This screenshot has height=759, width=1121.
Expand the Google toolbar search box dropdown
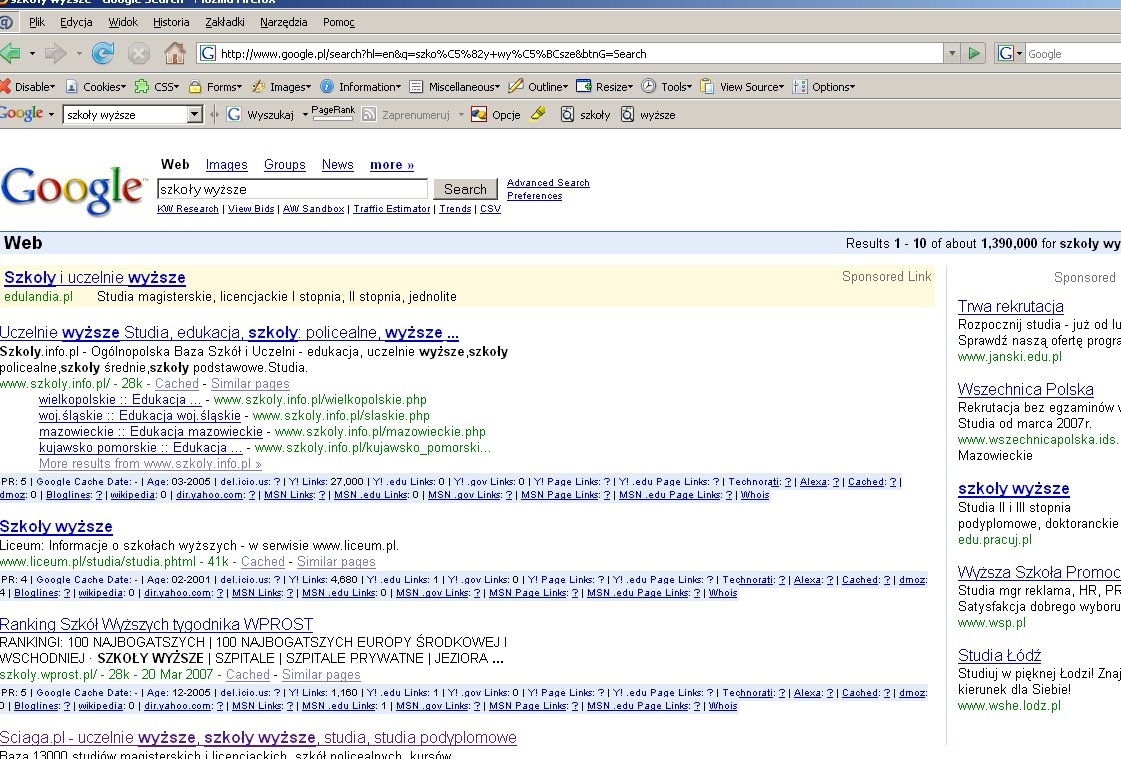[x=194, y=114]
